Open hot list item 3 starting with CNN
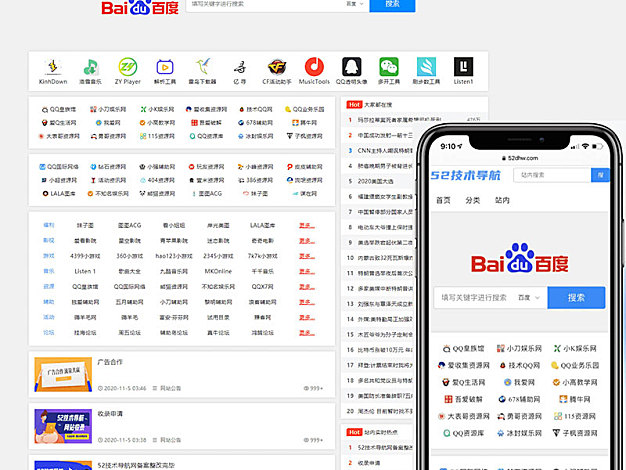This screenshot has width=626, height=470. (384, 151)
